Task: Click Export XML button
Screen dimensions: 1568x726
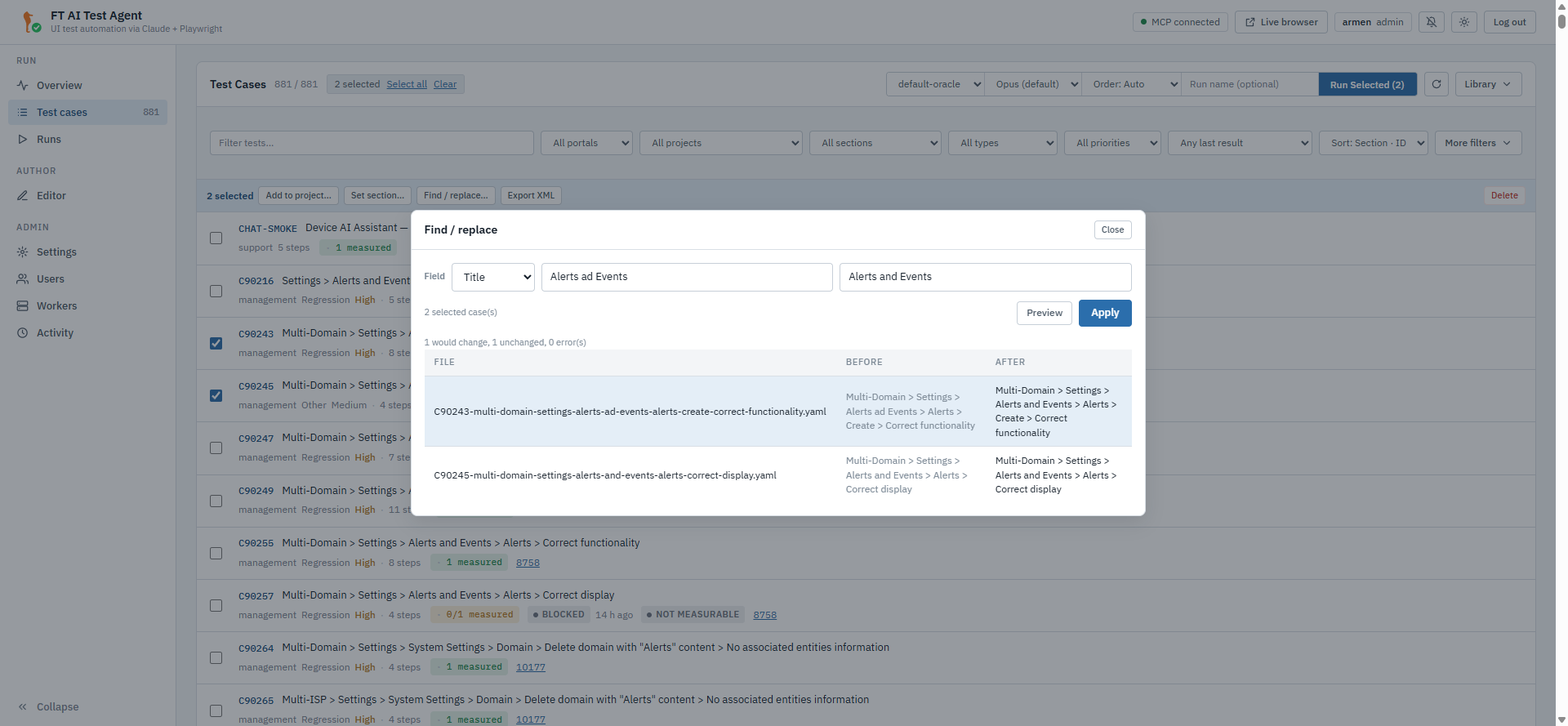Action: tap(531, 196)
